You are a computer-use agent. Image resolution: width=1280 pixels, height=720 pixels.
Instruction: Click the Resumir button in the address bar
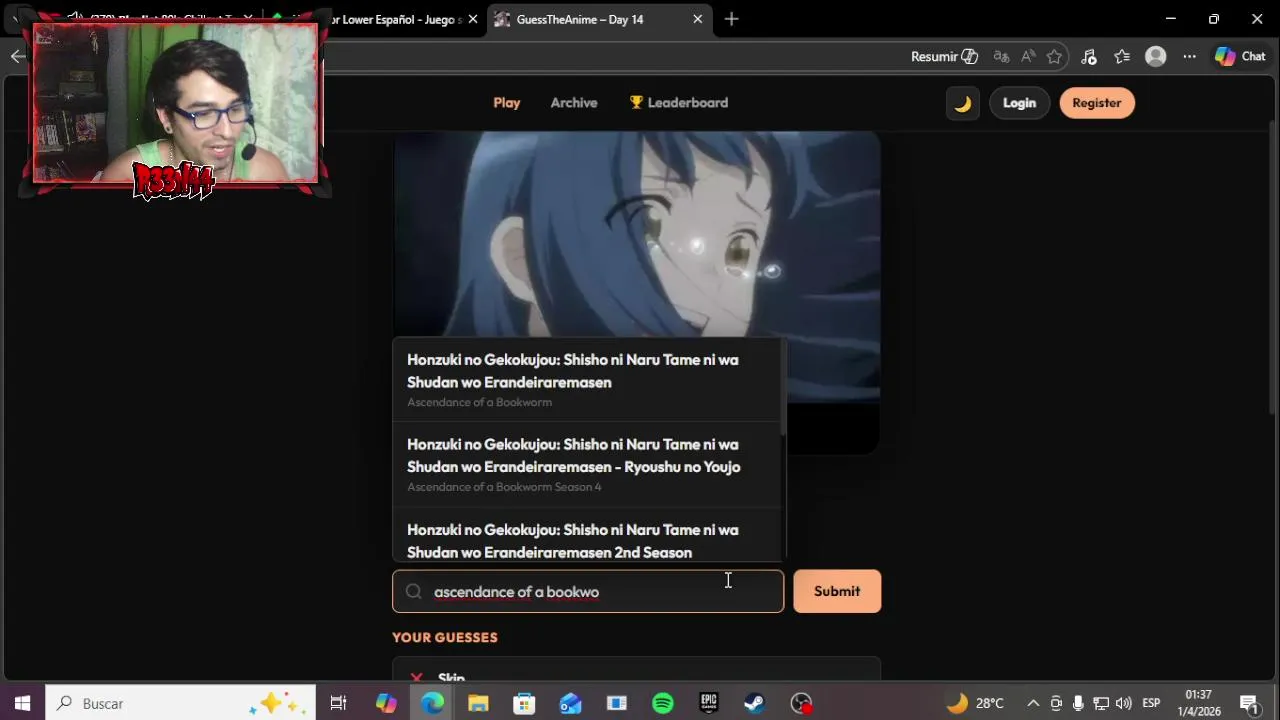point(944,57)
